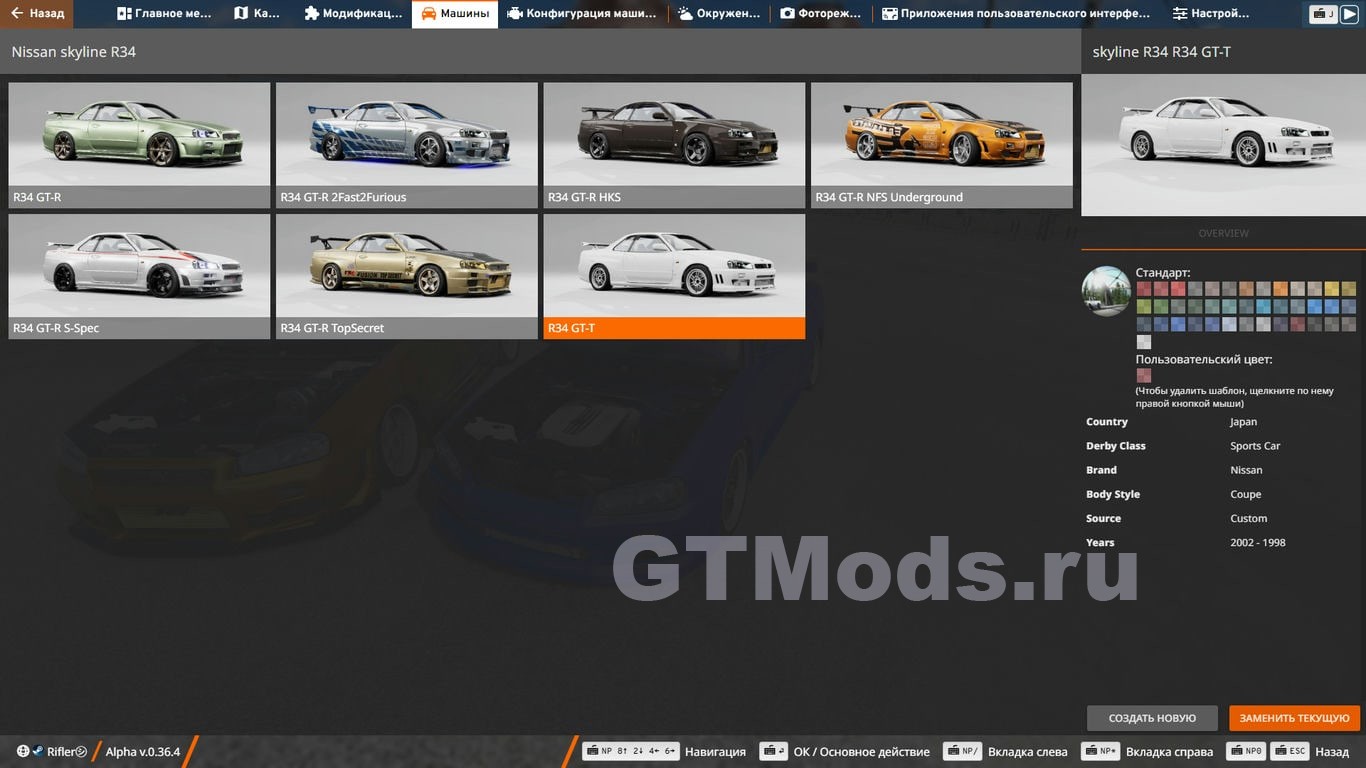Click the Custom source value
The height and width of the screenshot is (768, 1366).
[1248, 518]
